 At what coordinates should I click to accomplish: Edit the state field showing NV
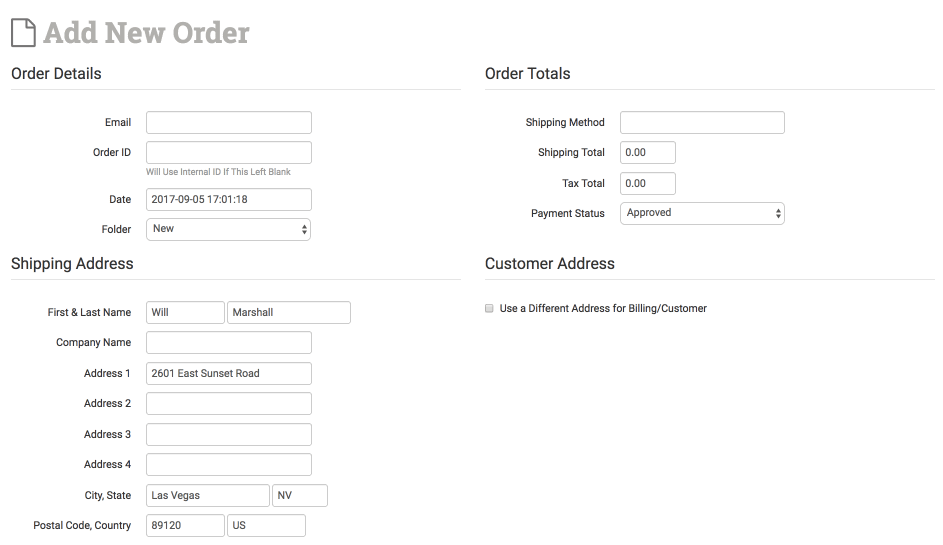click(299, 495)
